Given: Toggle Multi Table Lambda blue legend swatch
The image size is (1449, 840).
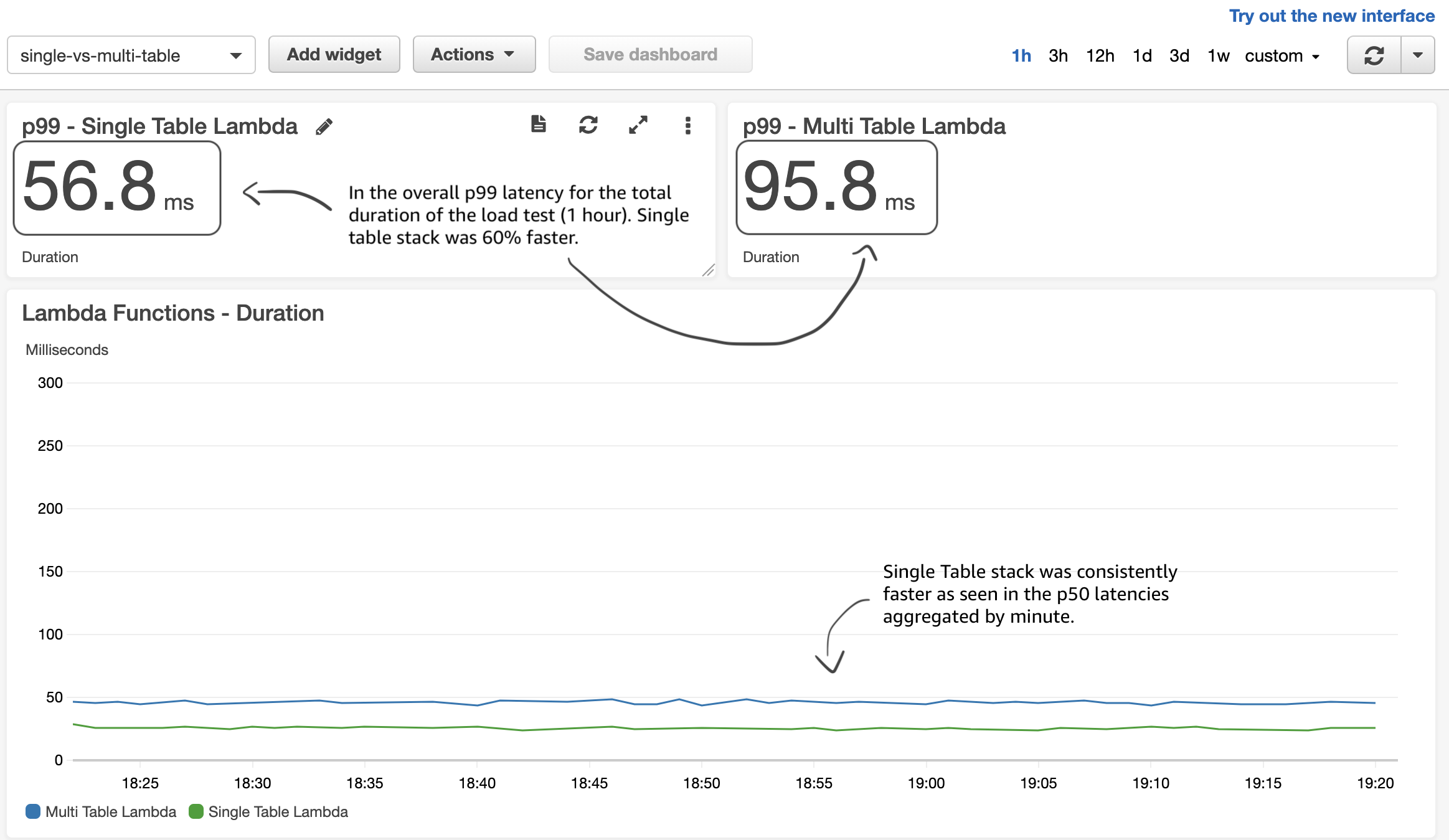Looking at the screenshot, I should [33, 811].
